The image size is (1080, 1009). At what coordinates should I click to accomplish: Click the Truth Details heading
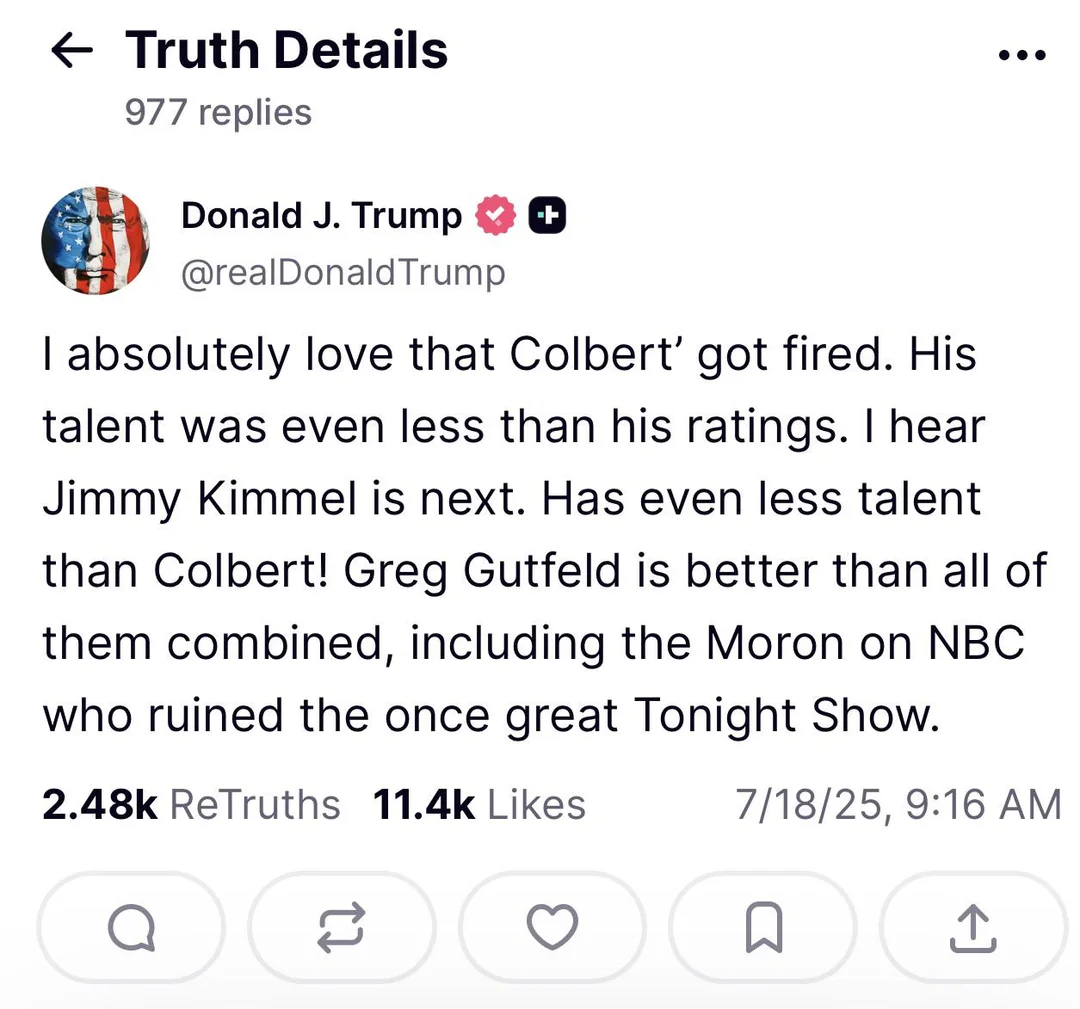(x=287, y=51)
